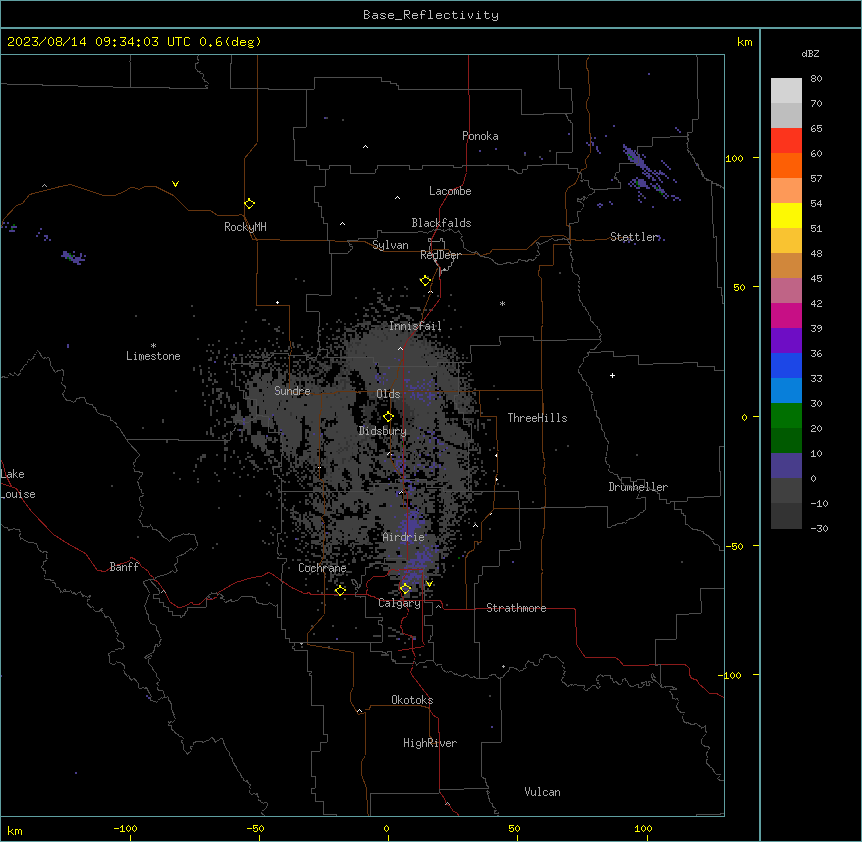Click the Okotoks label

[412, 700]
